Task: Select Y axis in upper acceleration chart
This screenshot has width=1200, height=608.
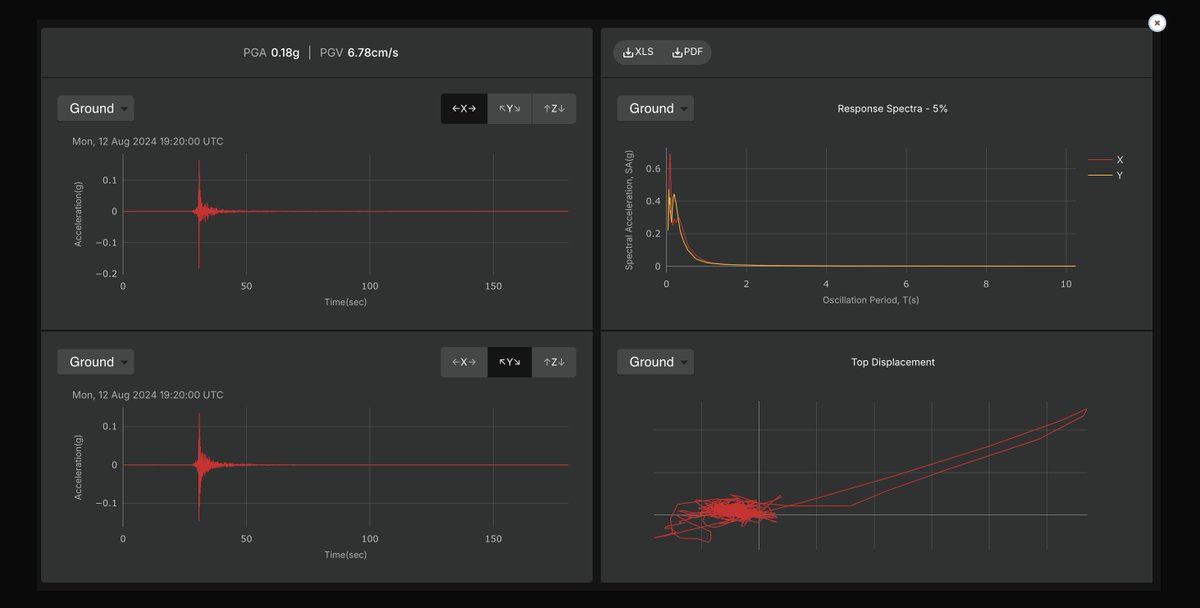Action: (510, 108)
